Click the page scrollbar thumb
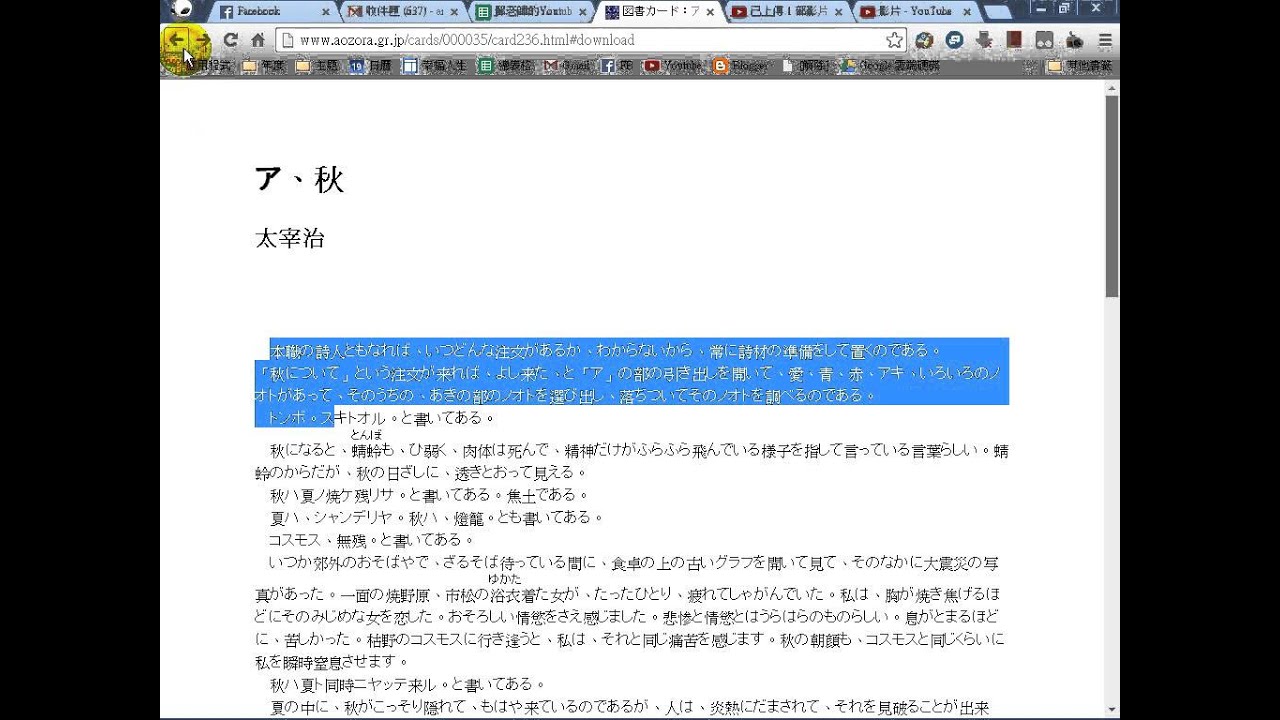 pyautogui.click(x=1112, y=196)
